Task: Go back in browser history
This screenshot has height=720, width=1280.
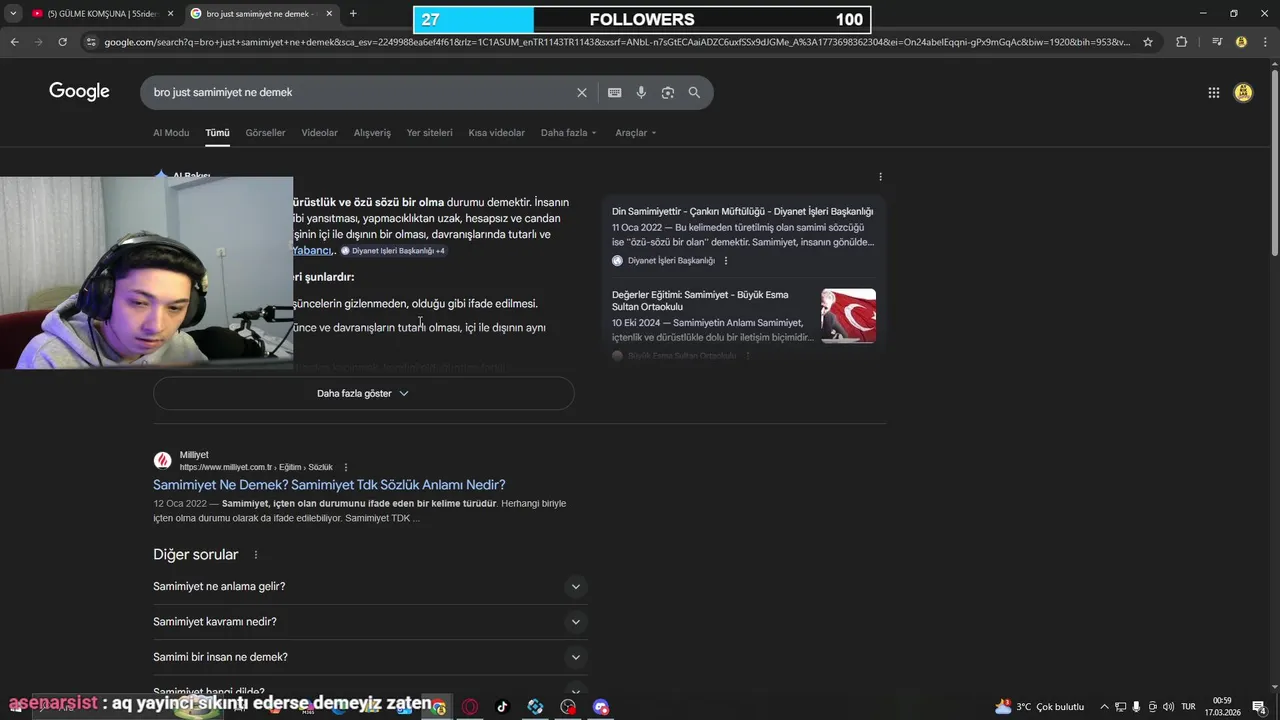Action: (14, 42)
